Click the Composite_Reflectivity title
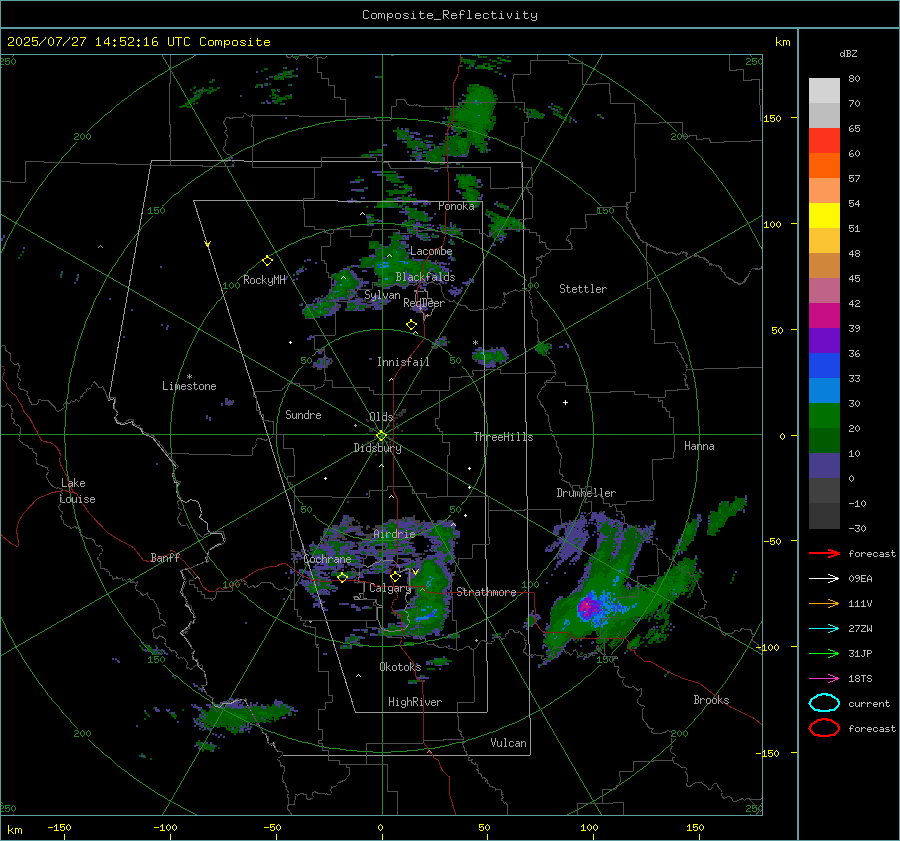 [450, 15]
